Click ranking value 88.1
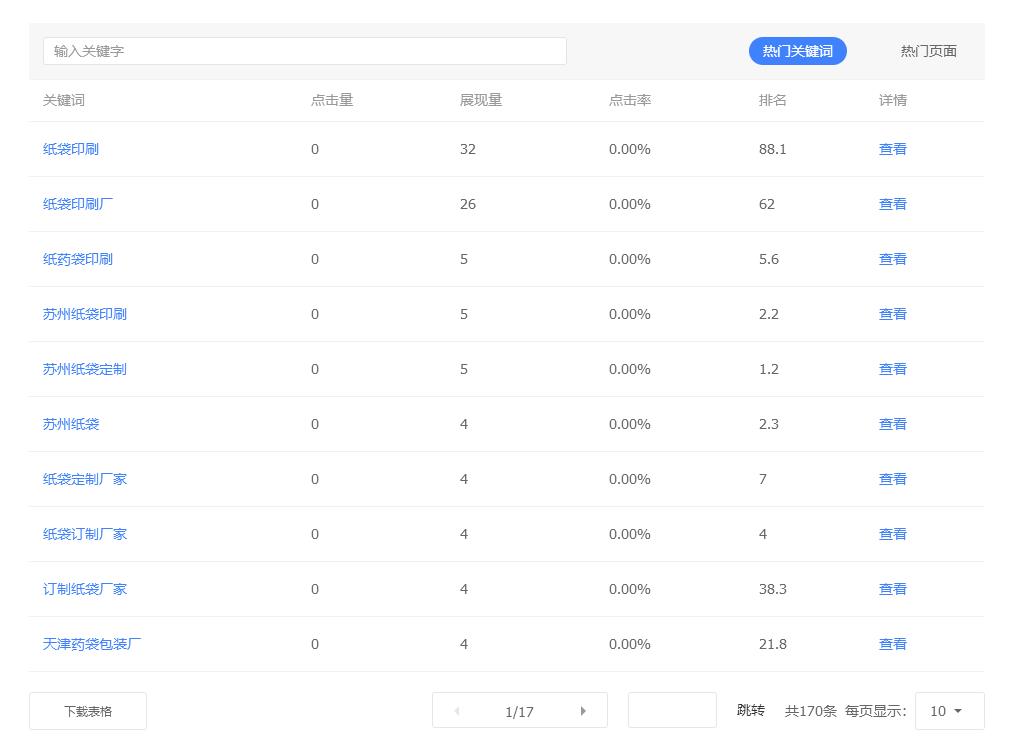The height and width of the screenshot is (755, 1020). pyautogui.click(x=773, y=149)
